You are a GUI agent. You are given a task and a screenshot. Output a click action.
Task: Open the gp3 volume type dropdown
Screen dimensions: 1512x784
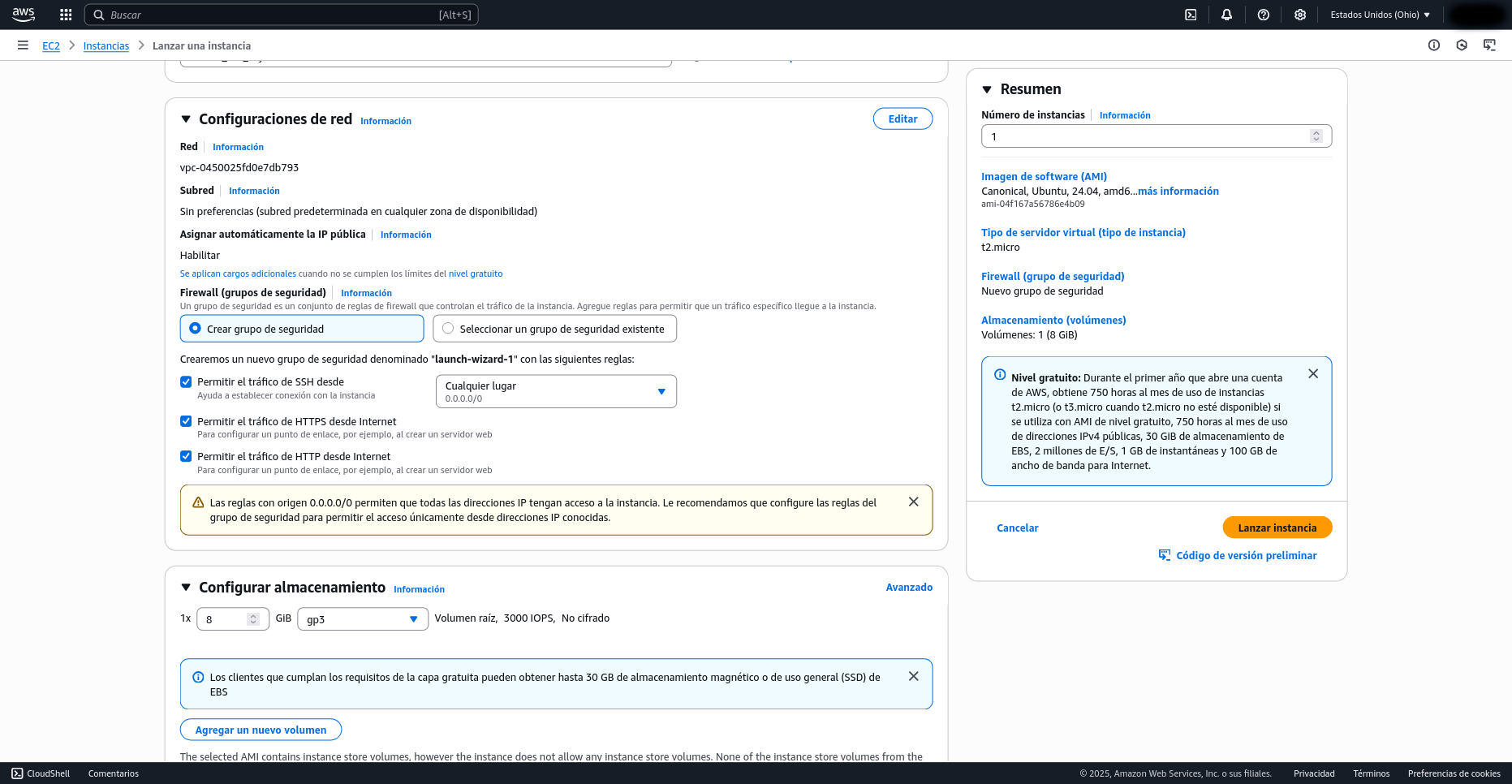coord(363,619)
